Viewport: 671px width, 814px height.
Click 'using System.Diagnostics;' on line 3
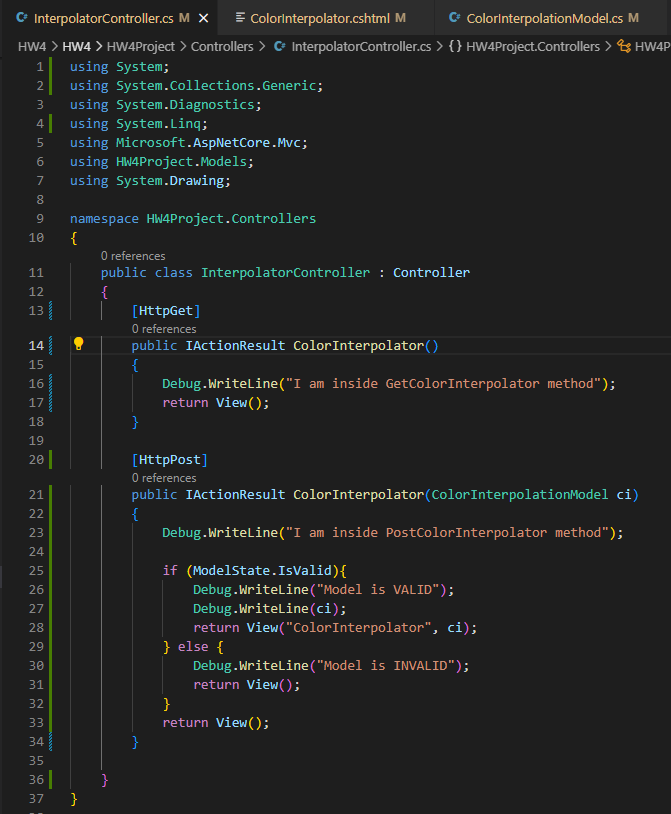pyautogui.click(x=166, y=105)
